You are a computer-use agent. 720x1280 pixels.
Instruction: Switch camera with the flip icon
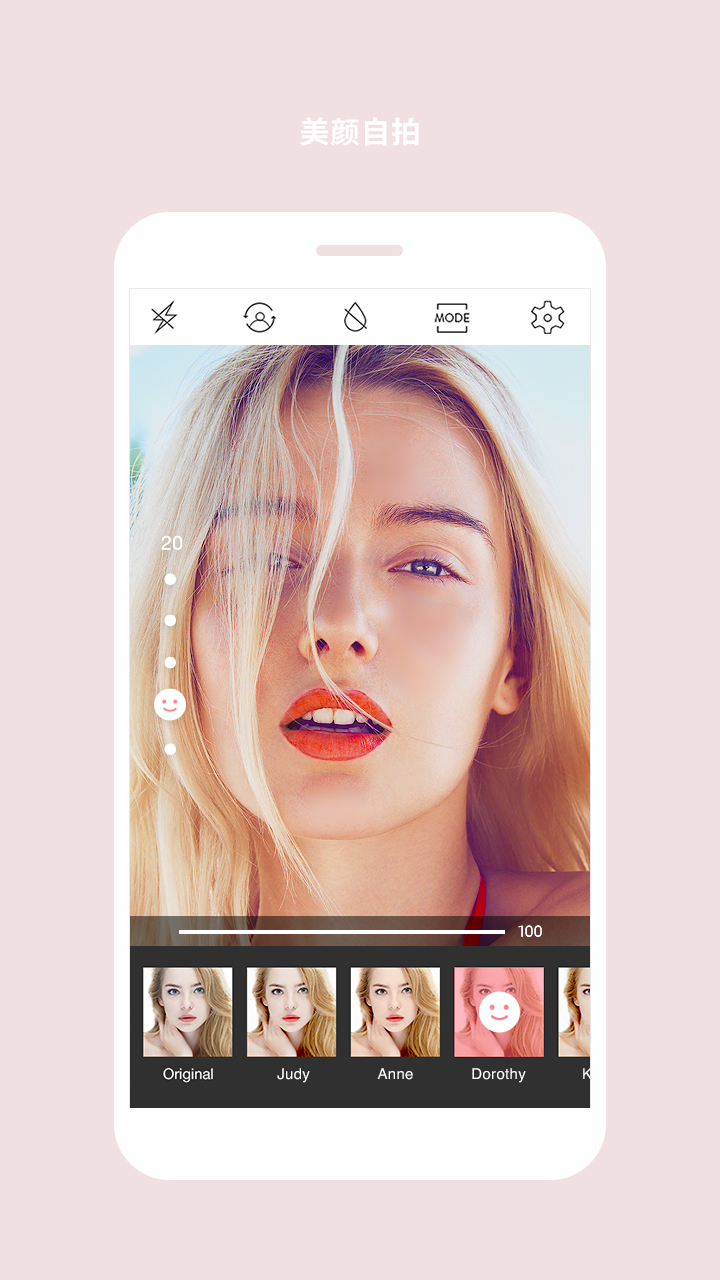[260, 318]
